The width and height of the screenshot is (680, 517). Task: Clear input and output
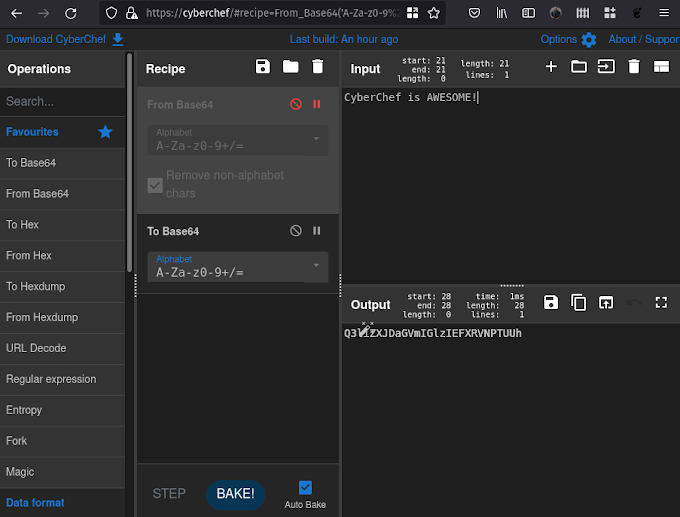634,67
